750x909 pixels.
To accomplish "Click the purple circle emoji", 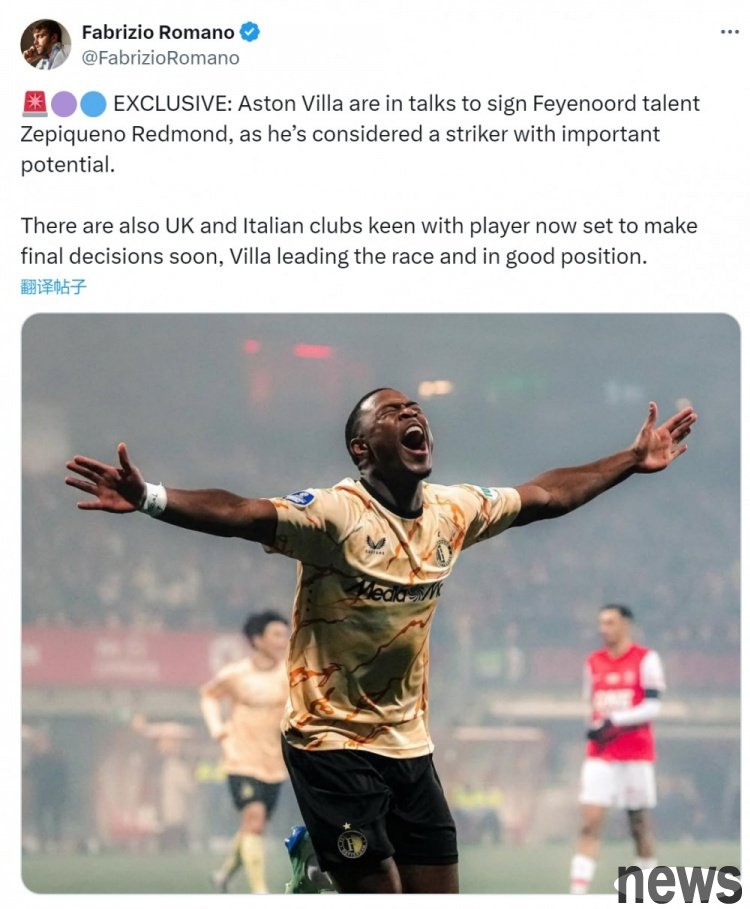I will point(64,104).
